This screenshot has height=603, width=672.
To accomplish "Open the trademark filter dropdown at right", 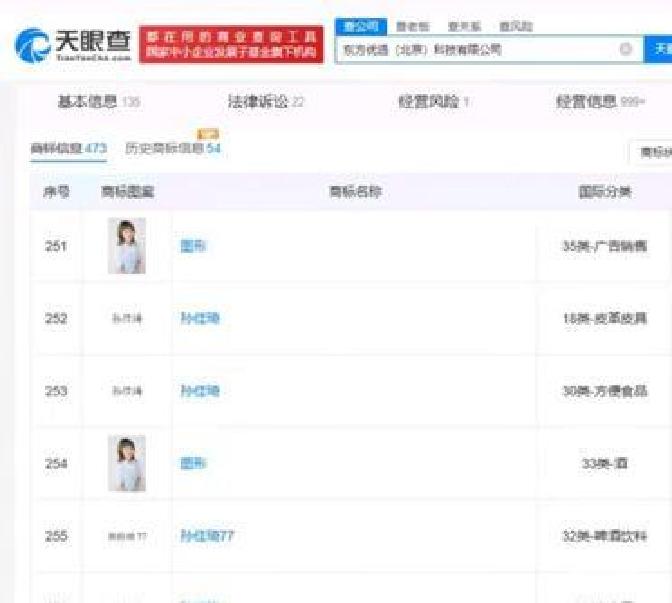I will (x=651, y=152).
